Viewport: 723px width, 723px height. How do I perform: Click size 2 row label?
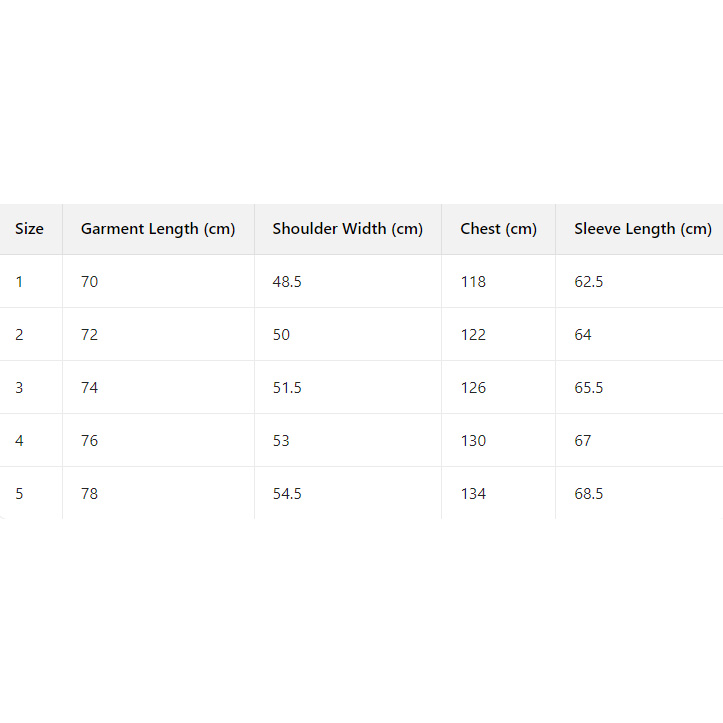click(19, 335)
